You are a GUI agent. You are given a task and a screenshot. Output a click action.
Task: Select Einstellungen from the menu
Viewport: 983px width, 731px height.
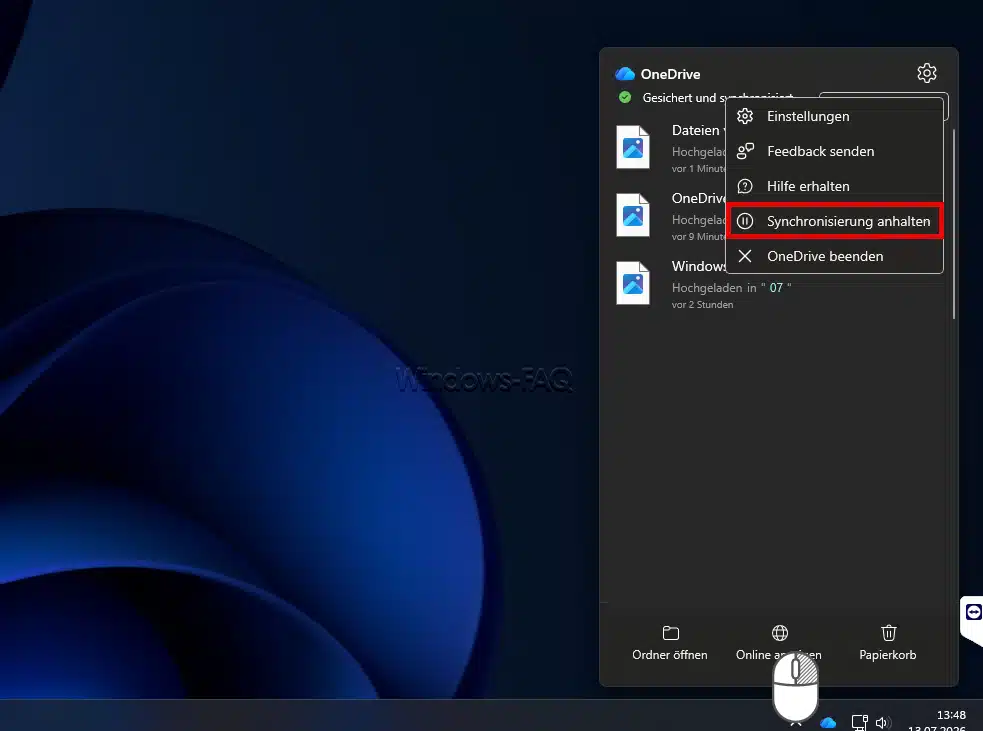coord(834,116)
